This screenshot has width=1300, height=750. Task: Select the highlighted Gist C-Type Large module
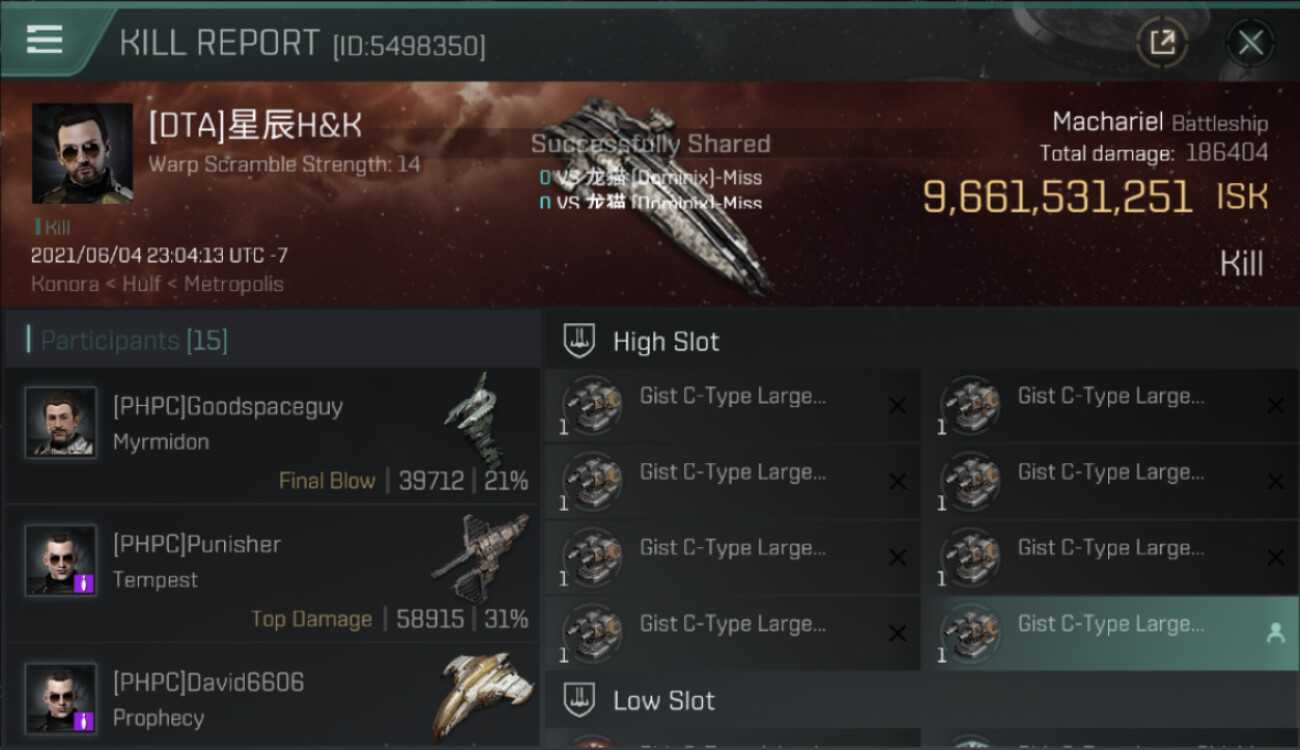pyautogui.click(x=1110, y=633)
